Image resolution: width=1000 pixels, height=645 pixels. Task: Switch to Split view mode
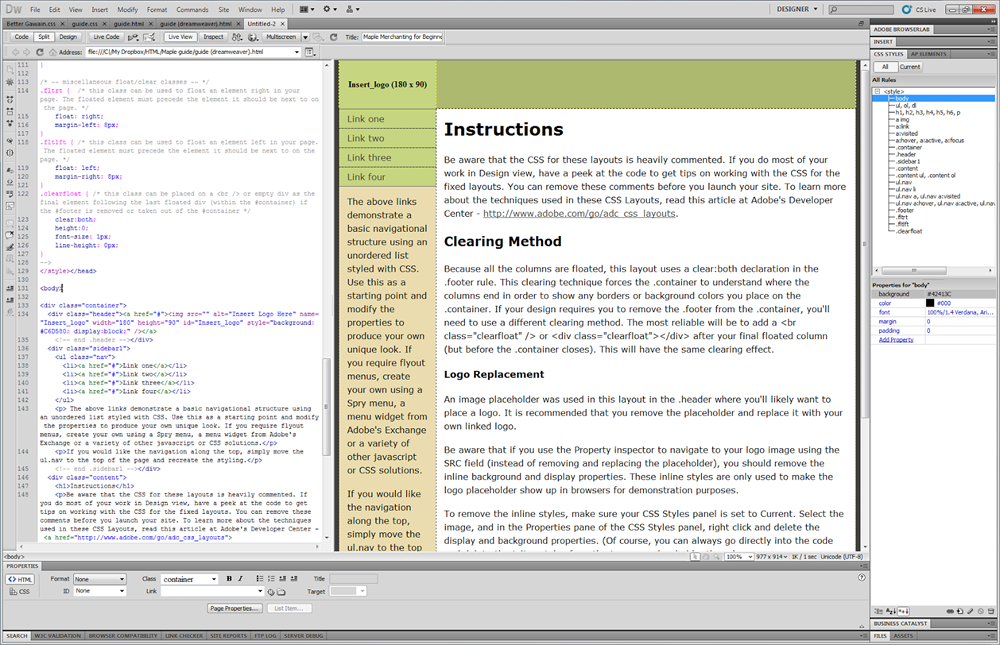point(43,36)
